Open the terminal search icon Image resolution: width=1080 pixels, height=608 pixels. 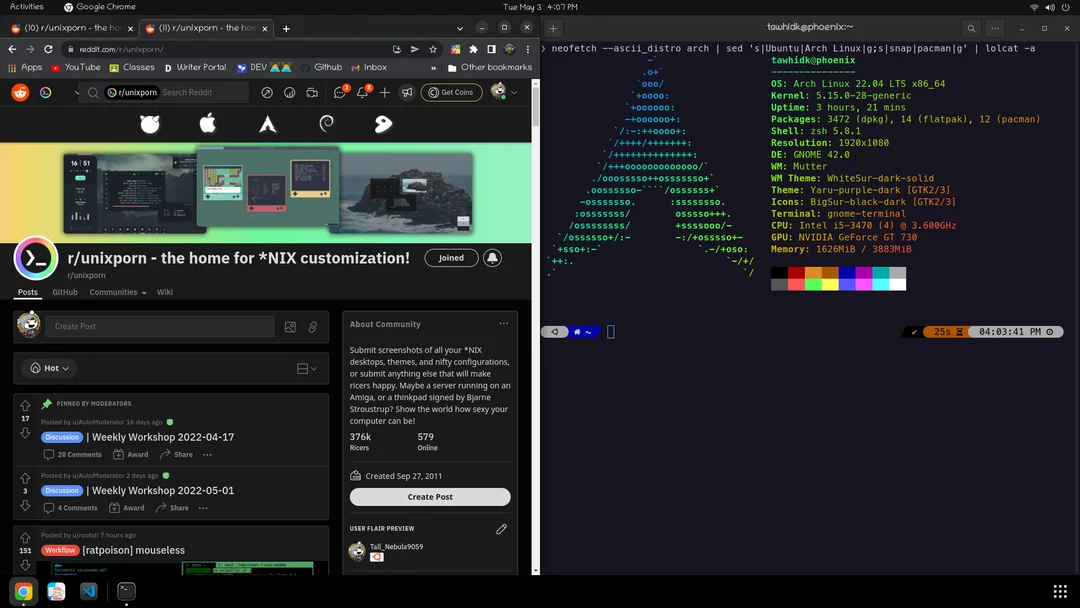[x=970, y=28]
